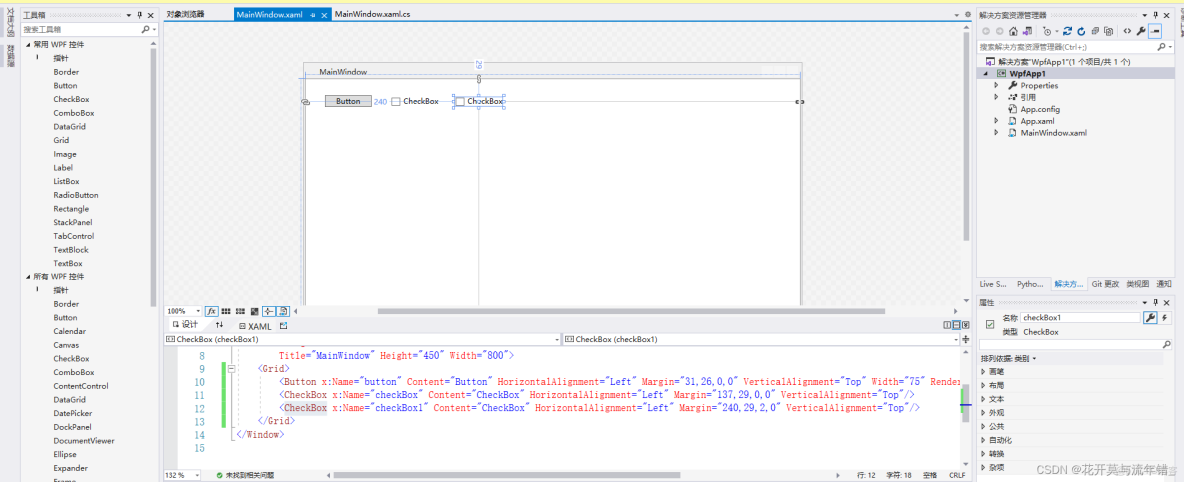Collapse the XAML pane icon
This screenshot has width=1184, height=482.
coord(966,325)
